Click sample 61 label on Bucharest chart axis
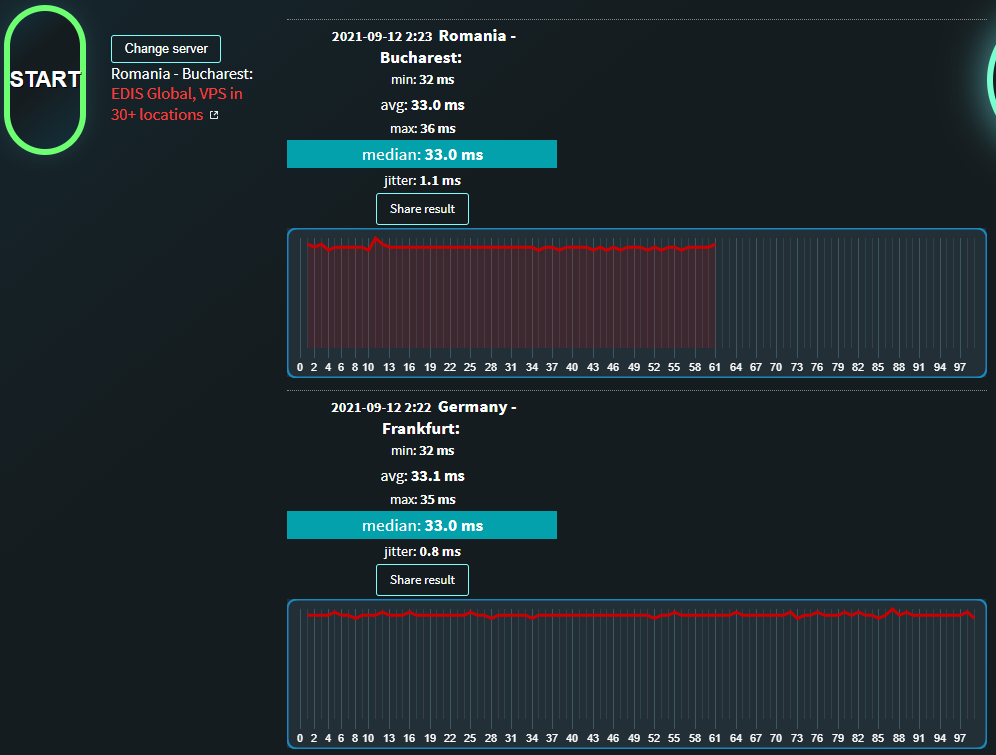The height and width of the screenshot is (755, 996). pos(715,367)
